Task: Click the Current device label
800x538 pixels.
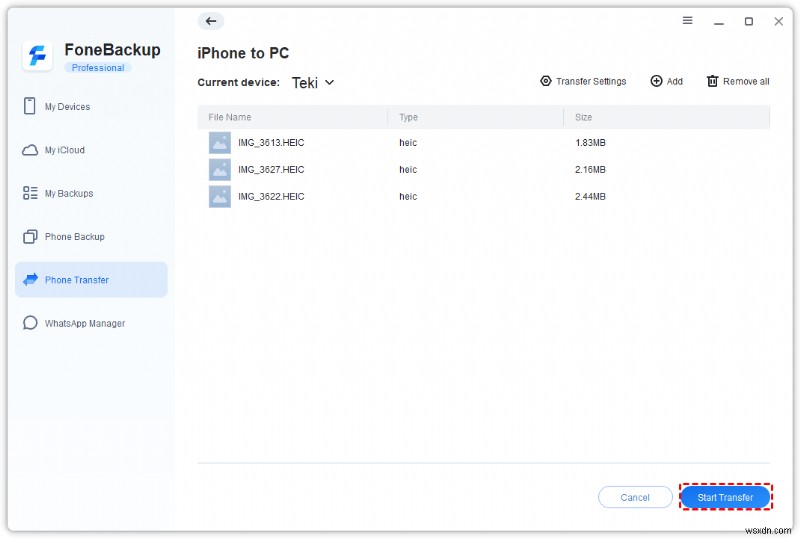Action: pyautogui.click(x=238, y=82)
